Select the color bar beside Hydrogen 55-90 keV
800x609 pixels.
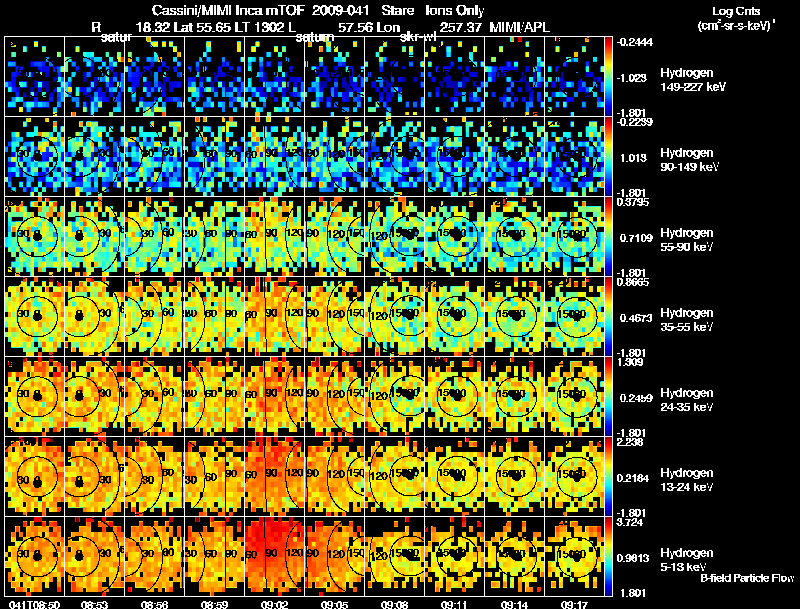608,237
